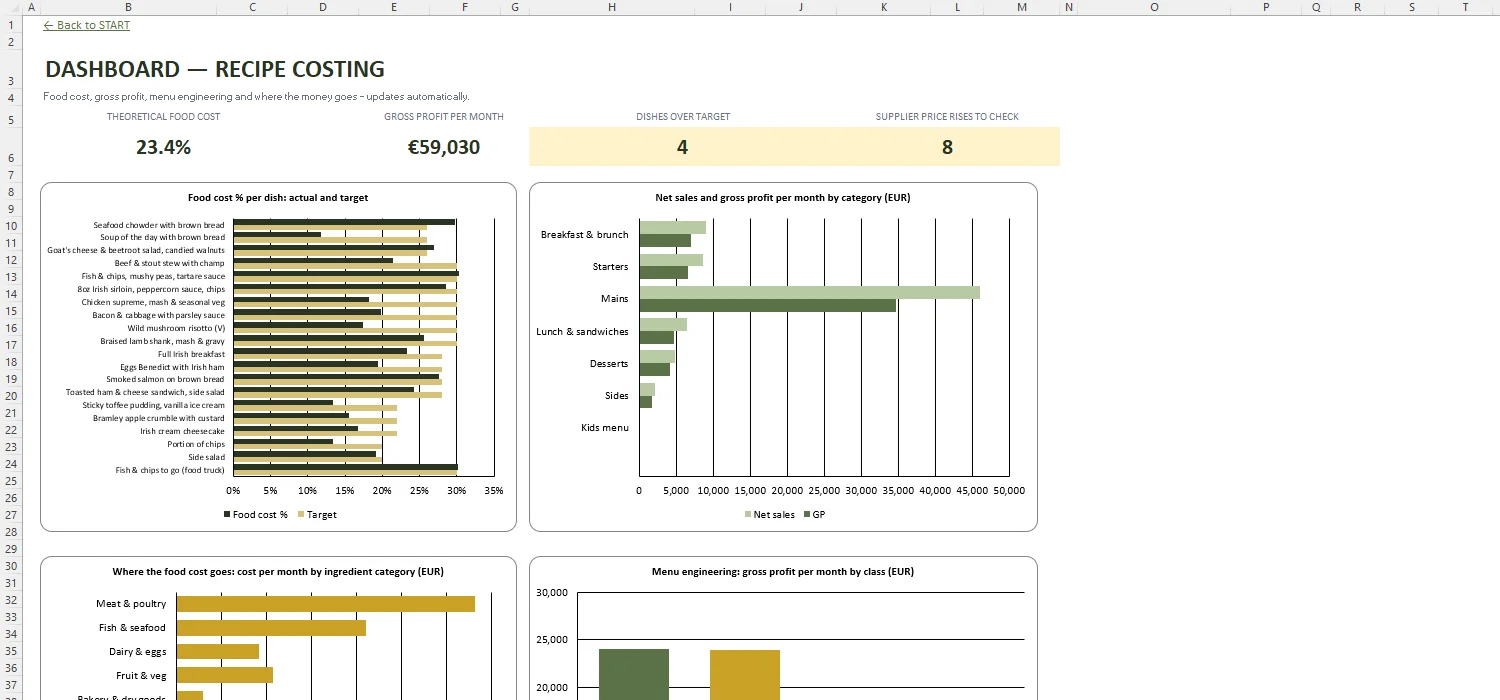The height and width of the screenshot is (700, 1500).
Task: Click the DASHBOARD — RECIPE COSTING title
Action: click(215, 69)
